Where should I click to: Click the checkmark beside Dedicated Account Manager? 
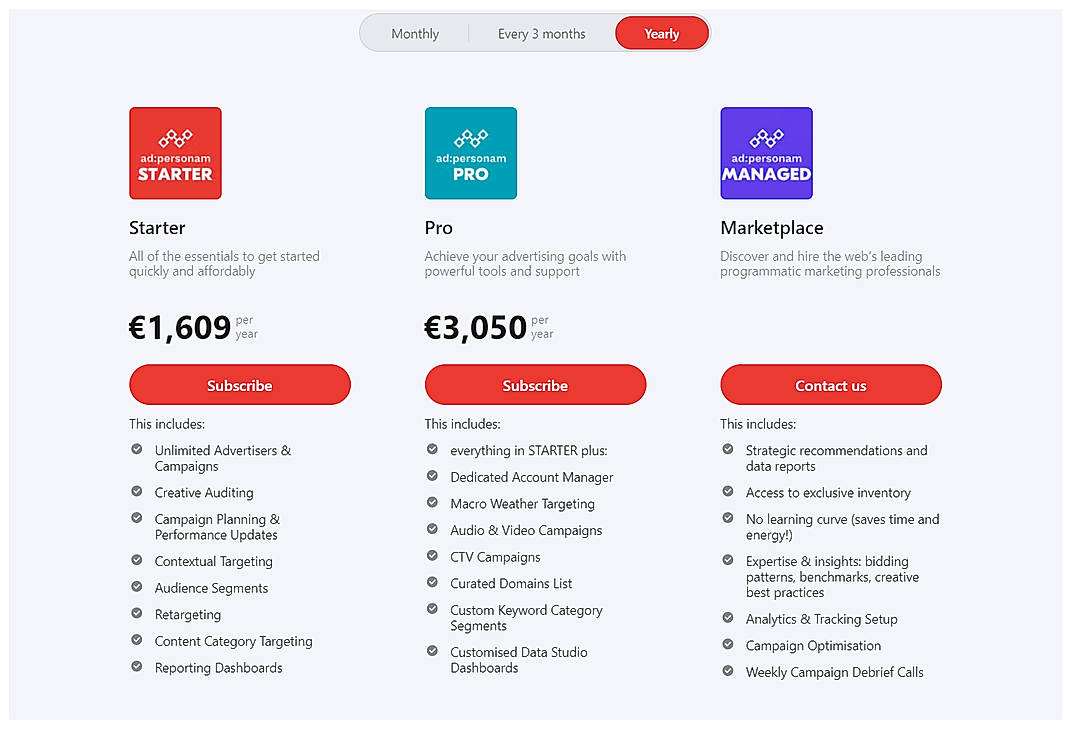432,476
